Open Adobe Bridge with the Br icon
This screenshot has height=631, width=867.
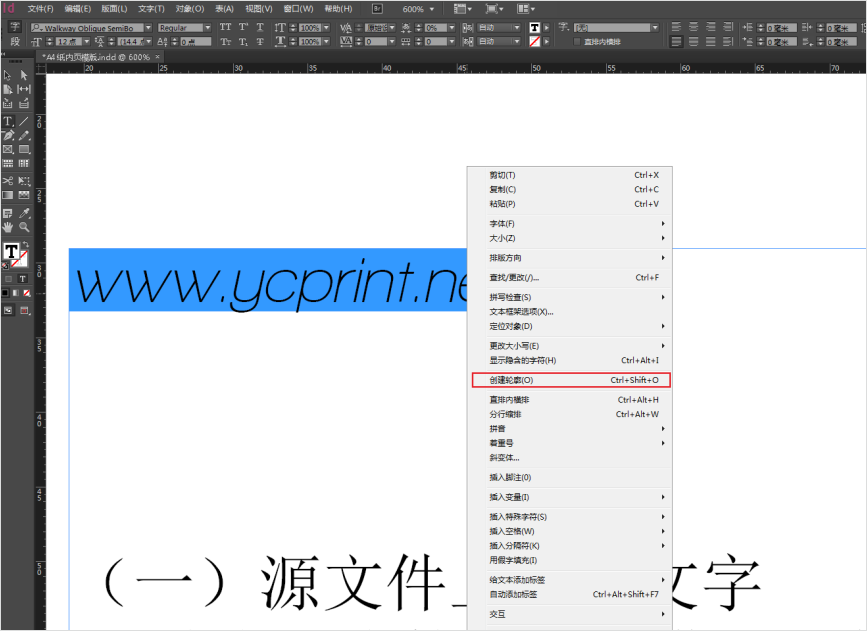[x=378, y=8]
